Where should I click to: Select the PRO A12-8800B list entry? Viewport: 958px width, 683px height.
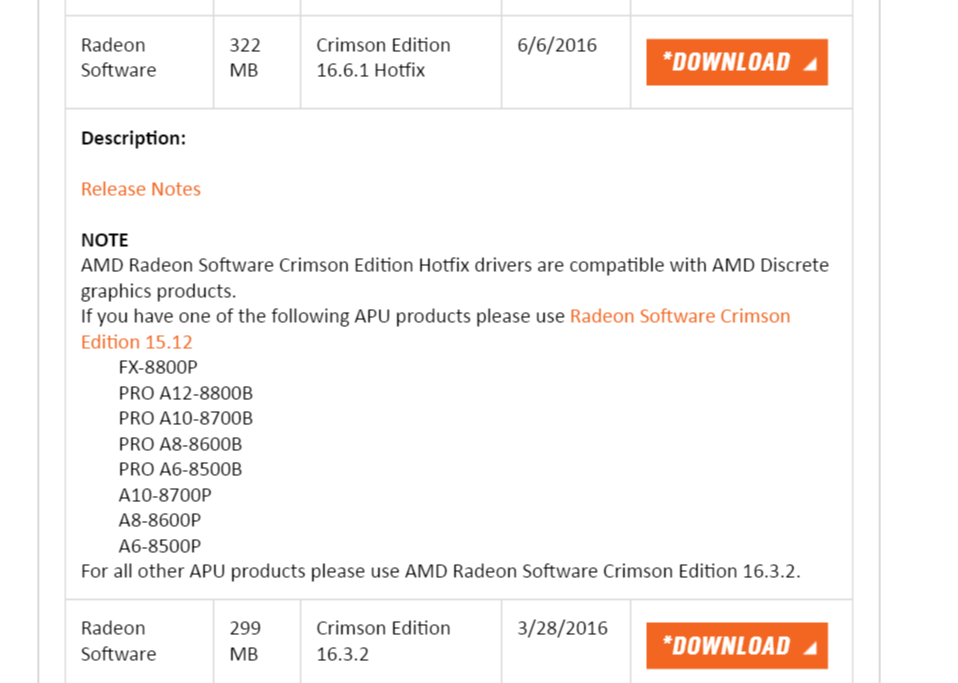185,392
